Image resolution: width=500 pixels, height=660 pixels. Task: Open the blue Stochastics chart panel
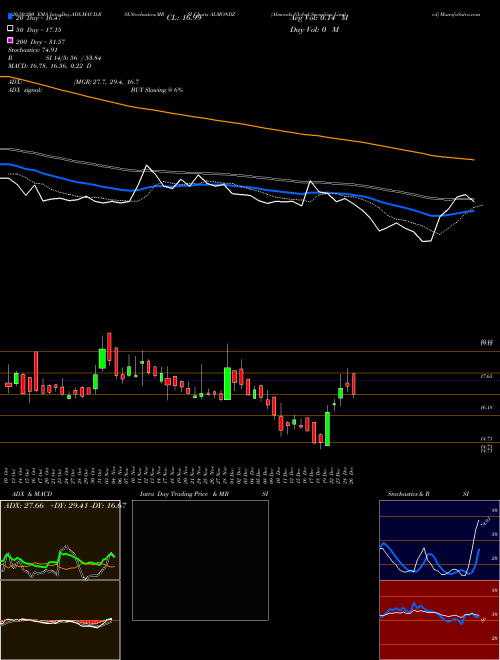coord(439,540)
